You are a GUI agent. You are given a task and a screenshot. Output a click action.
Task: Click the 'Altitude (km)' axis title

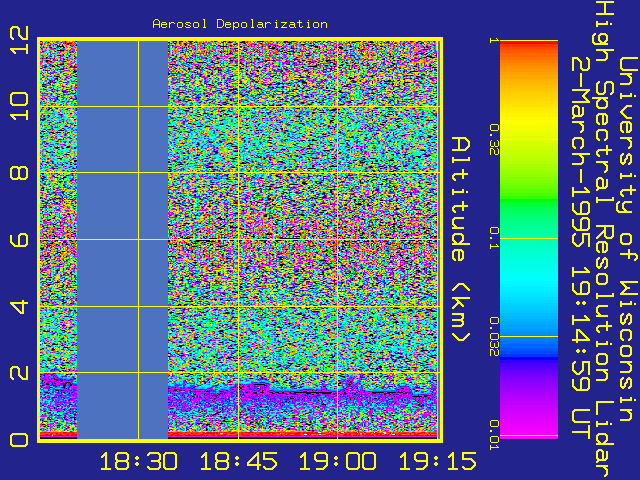click(x=461, y=240)
